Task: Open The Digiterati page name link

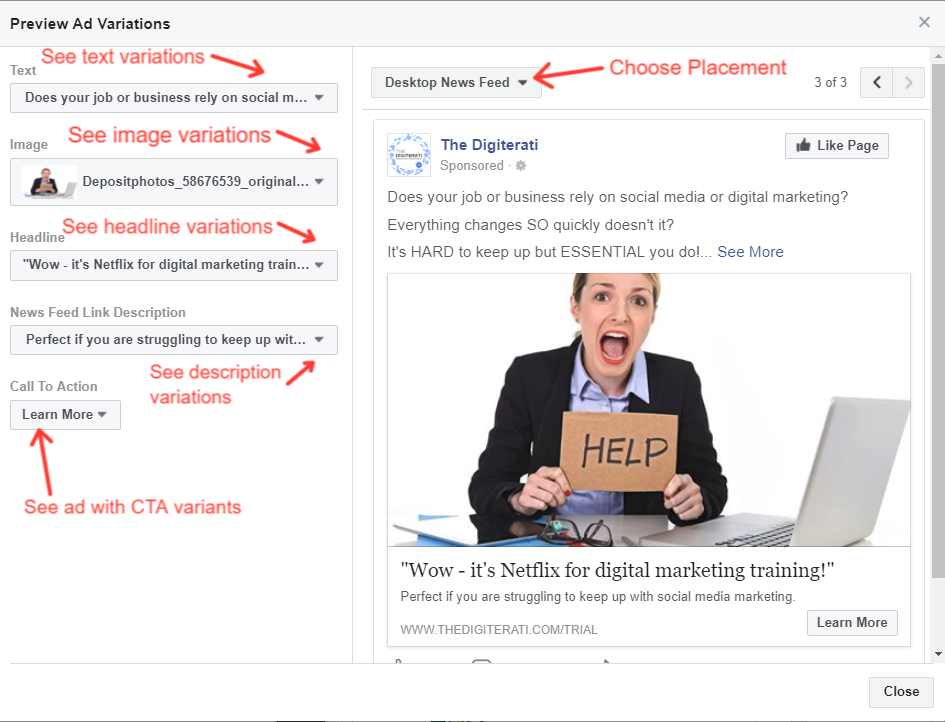Action: [x=489, y=145]
